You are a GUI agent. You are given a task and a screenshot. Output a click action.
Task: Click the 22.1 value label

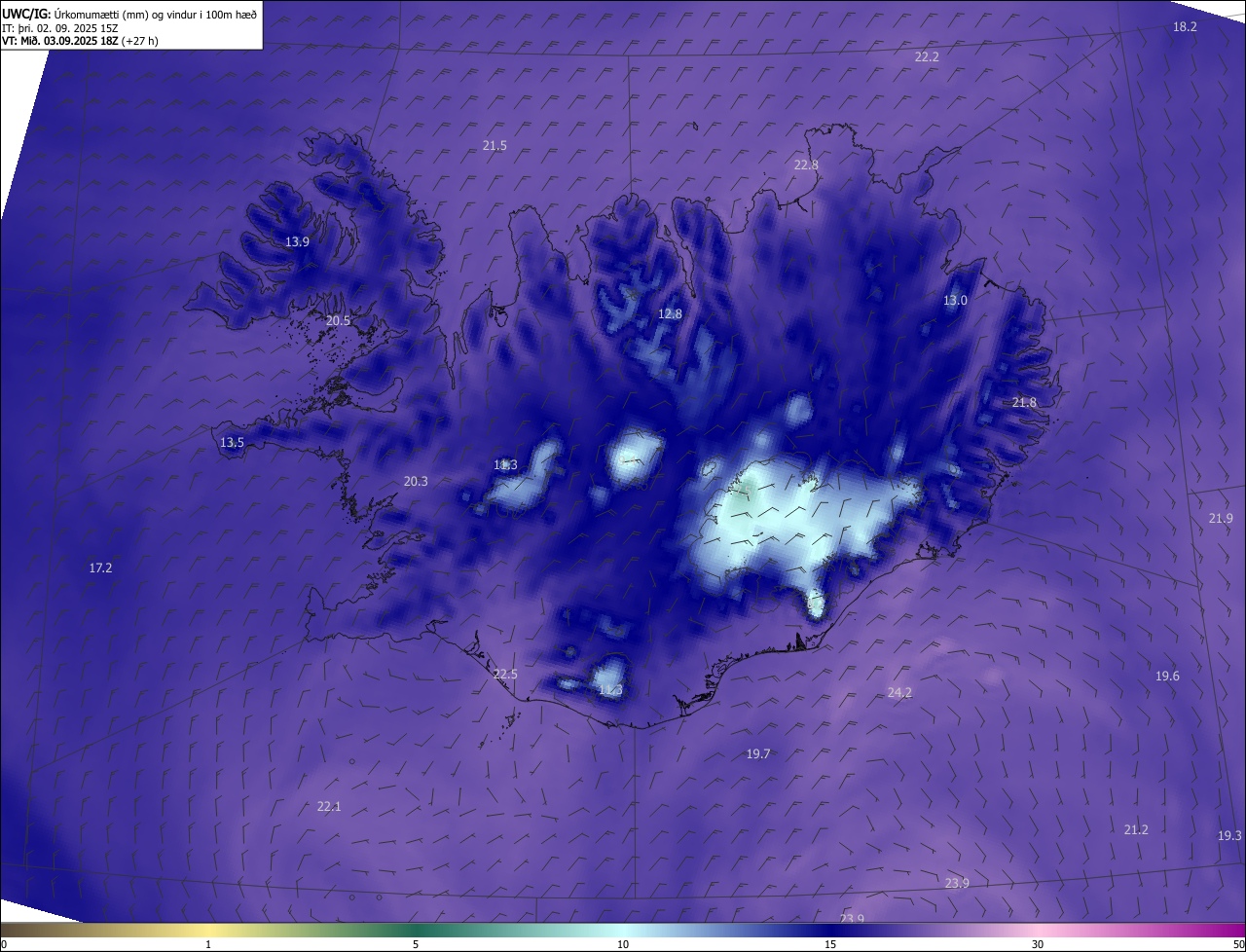point(329,807)
